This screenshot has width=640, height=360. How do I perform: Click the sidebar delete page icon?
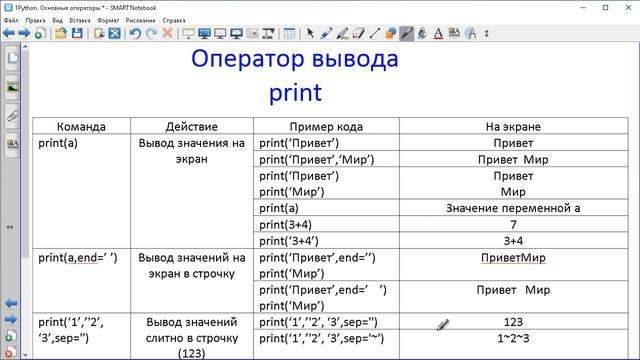coord(11,351)
